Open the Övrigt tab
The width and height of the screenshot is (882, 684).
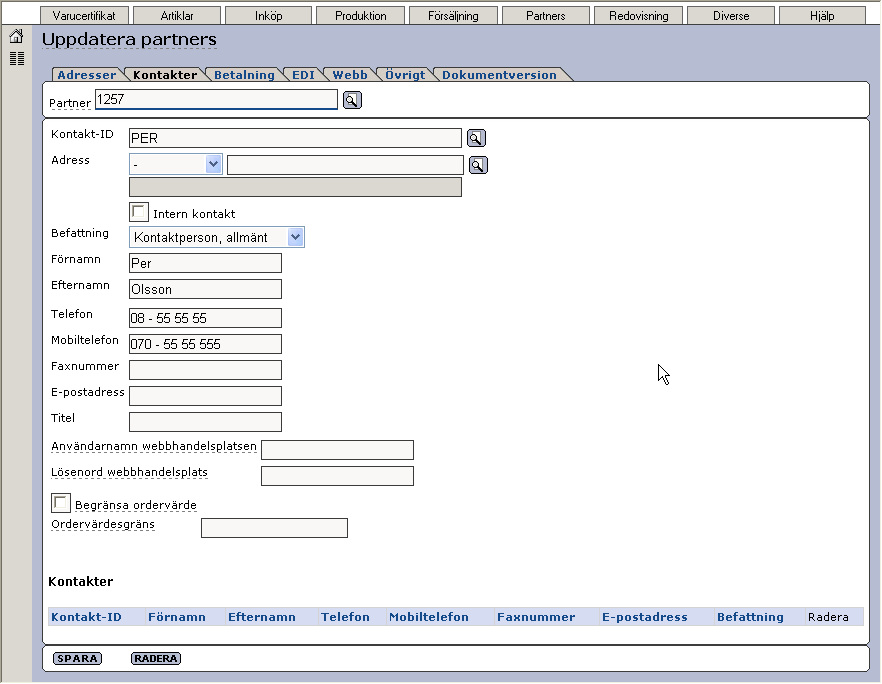(405, 75)
